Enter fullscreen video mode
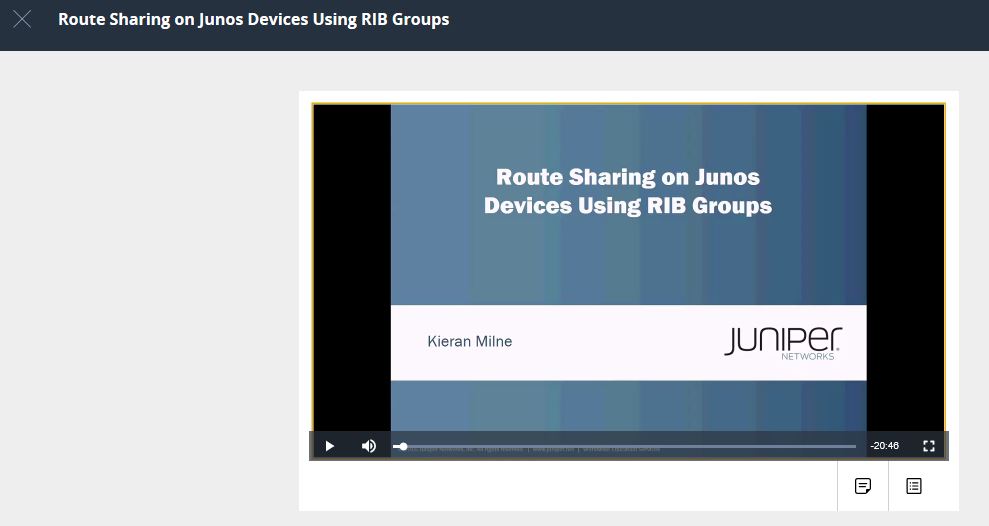The width and height of the screenshot is (989, 526). (928, 446)
